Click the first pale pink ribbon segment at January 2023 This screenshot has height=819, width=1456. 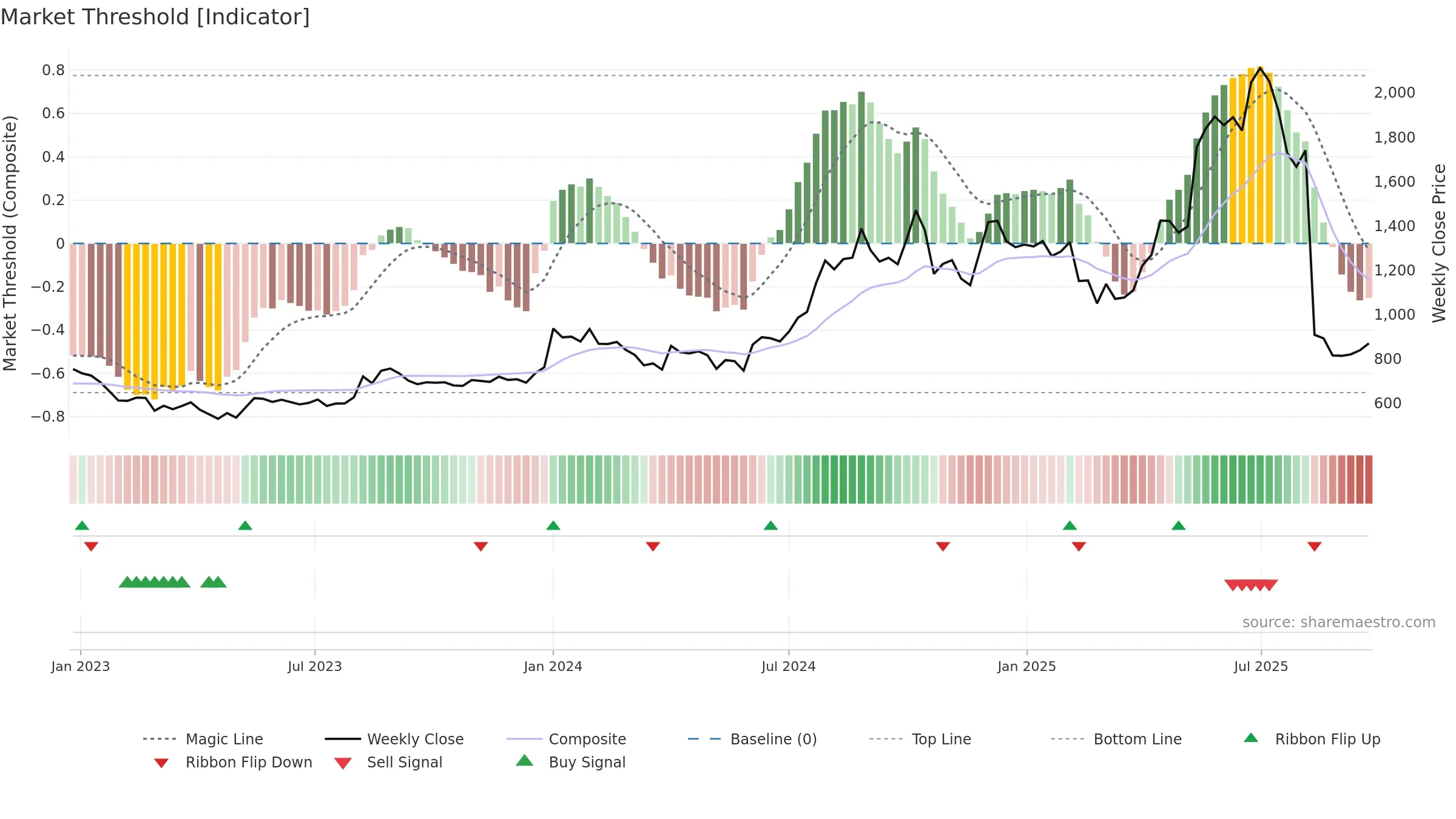[73, 479]
